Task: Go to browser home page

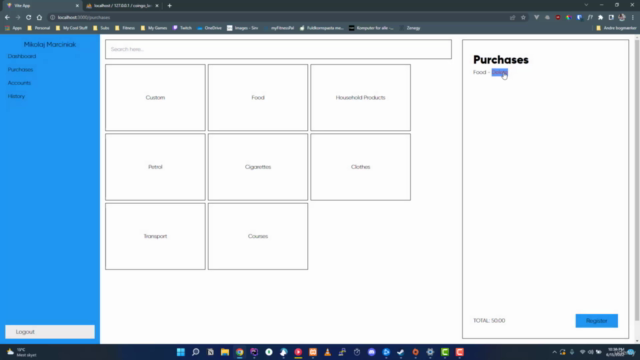Action: click(39, 18)
